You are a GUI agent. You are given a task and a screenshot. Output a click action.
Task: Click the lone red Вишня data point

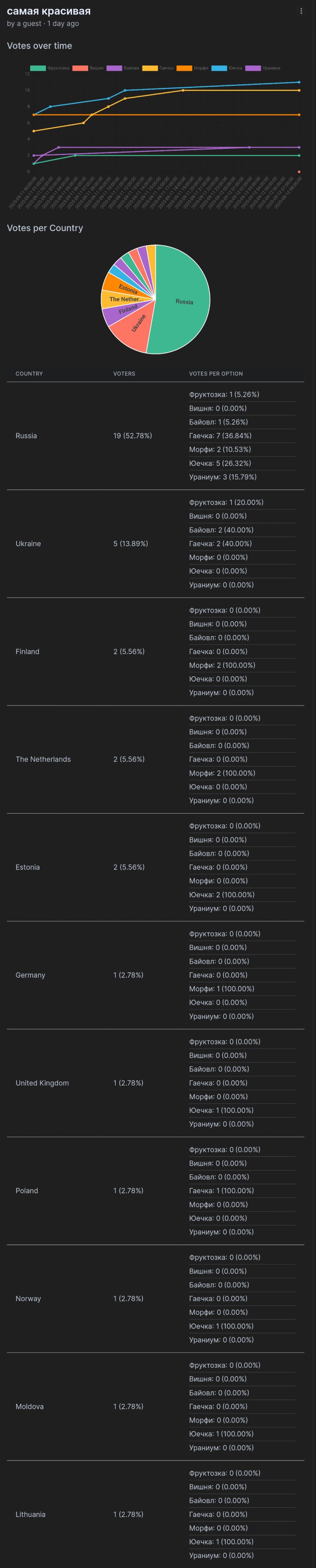point(299,172)
